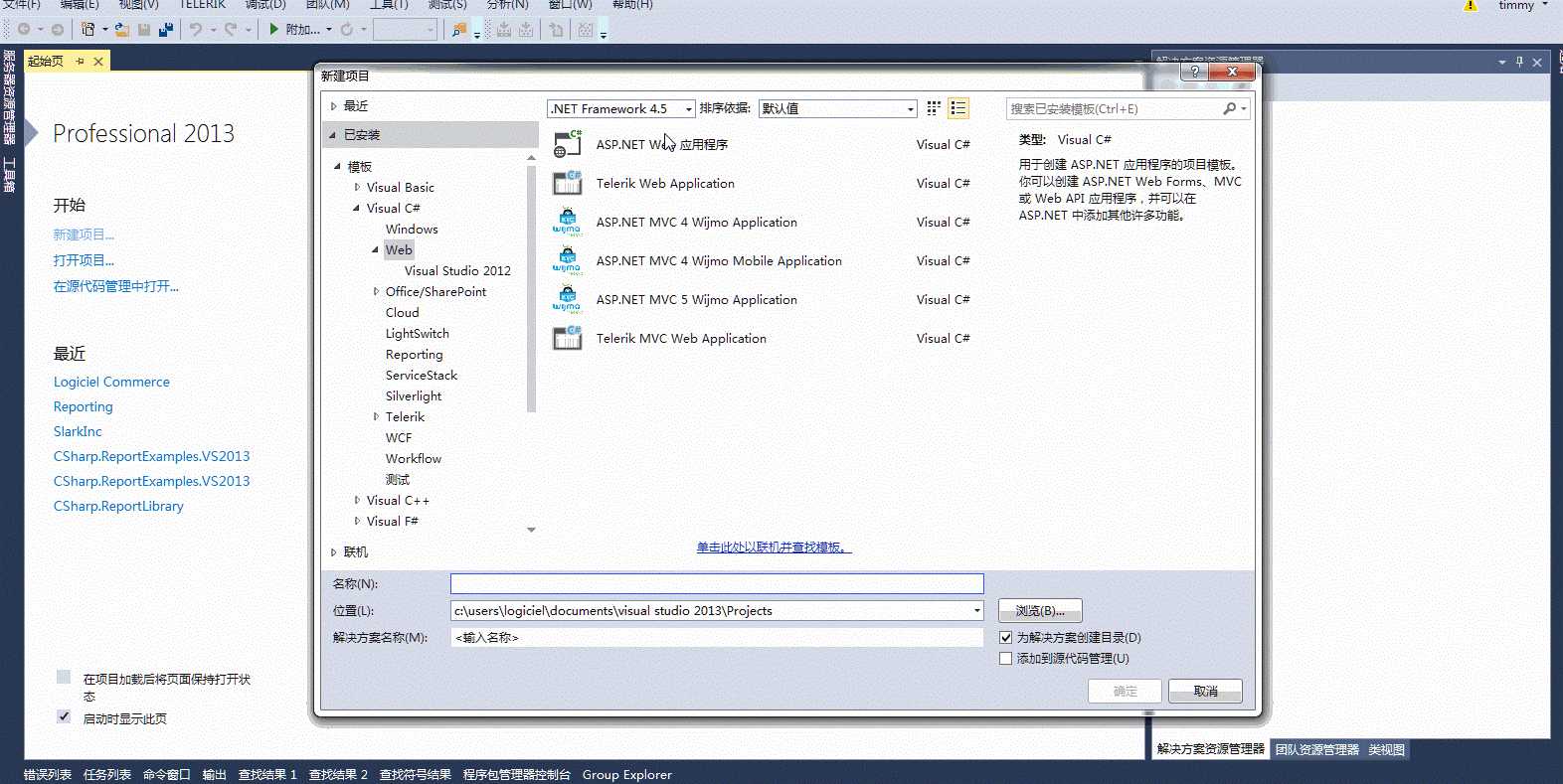This screenshot has width=1563, height=784.
Task: Click the magnifier icon in template search
Action: pyautogui.click(x=1230, y=108)
